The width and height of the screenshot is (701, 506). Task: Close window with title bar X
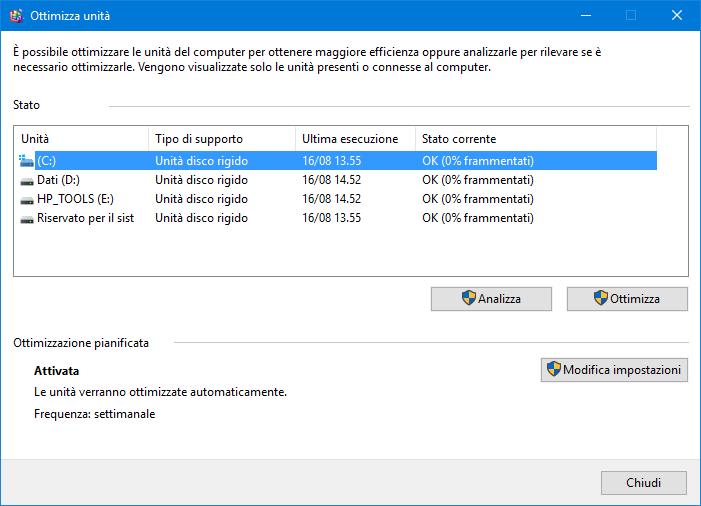click(677, 16)
